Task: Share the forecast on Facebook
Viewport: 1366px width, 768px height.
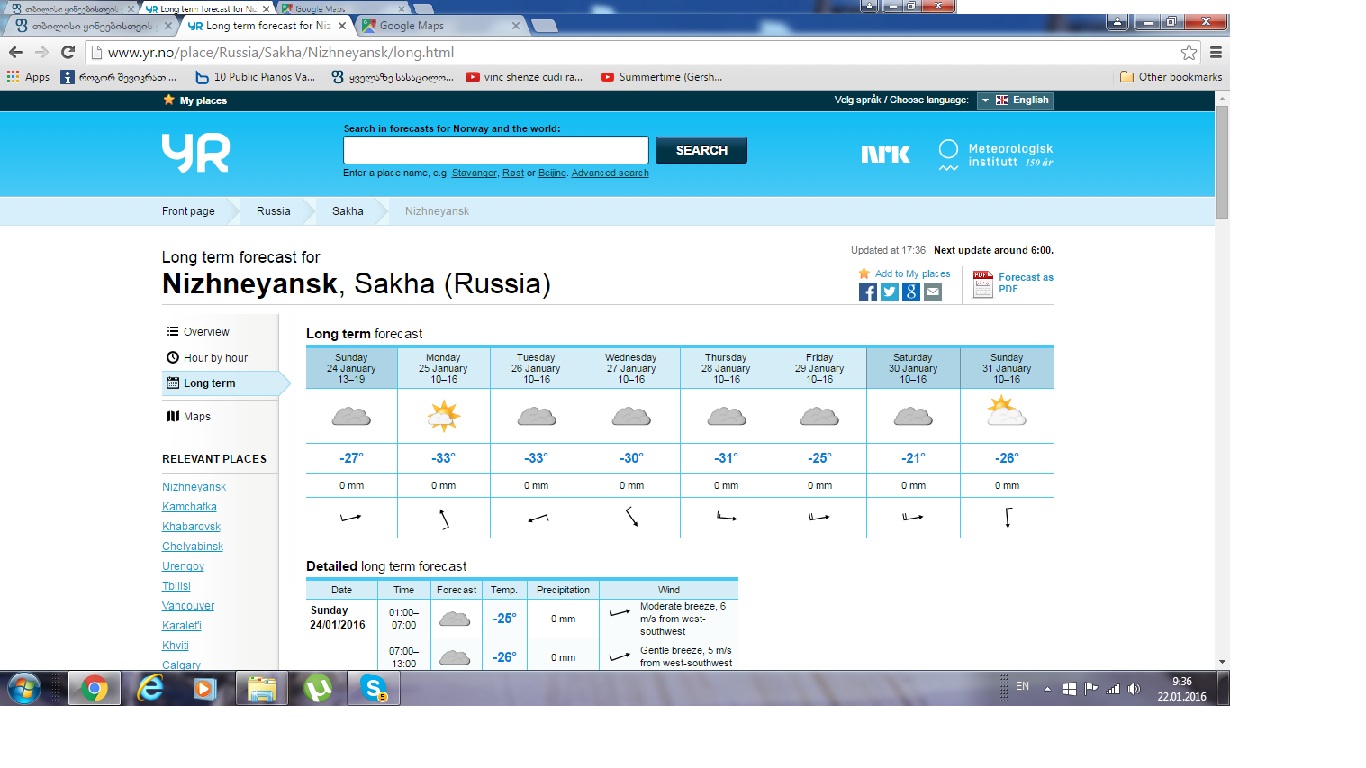Action: (x=868, y=292)
